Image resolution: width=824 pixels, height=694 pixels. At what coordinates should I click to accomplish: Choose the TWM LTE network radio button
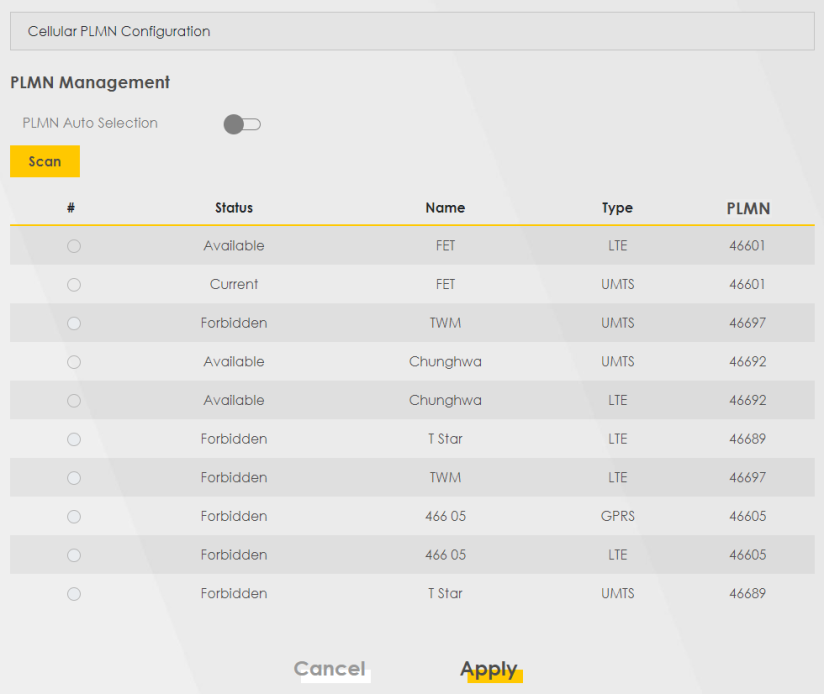click(74, 478)
